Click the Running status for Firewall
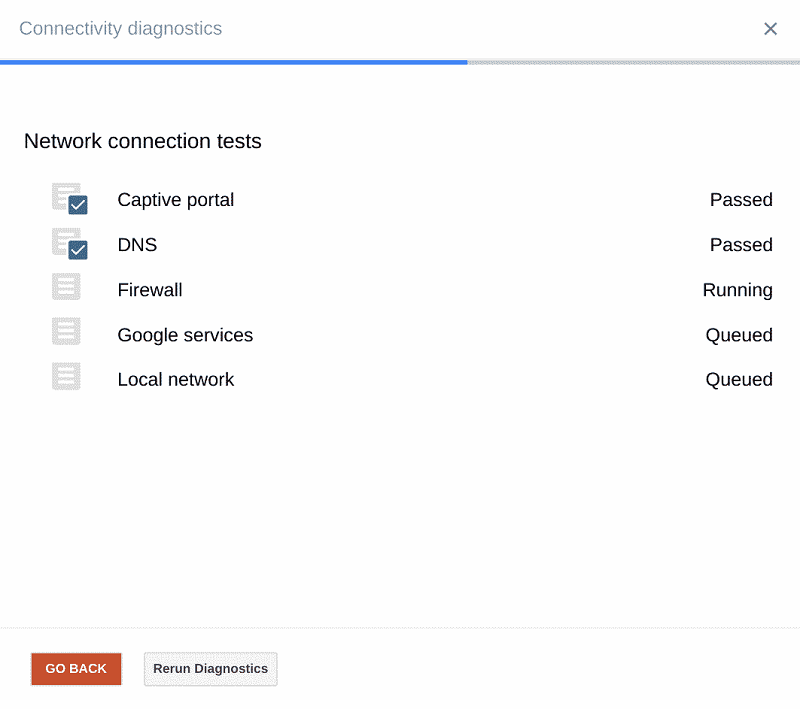This screenshot has height=709, width=800. click(737, 290)
